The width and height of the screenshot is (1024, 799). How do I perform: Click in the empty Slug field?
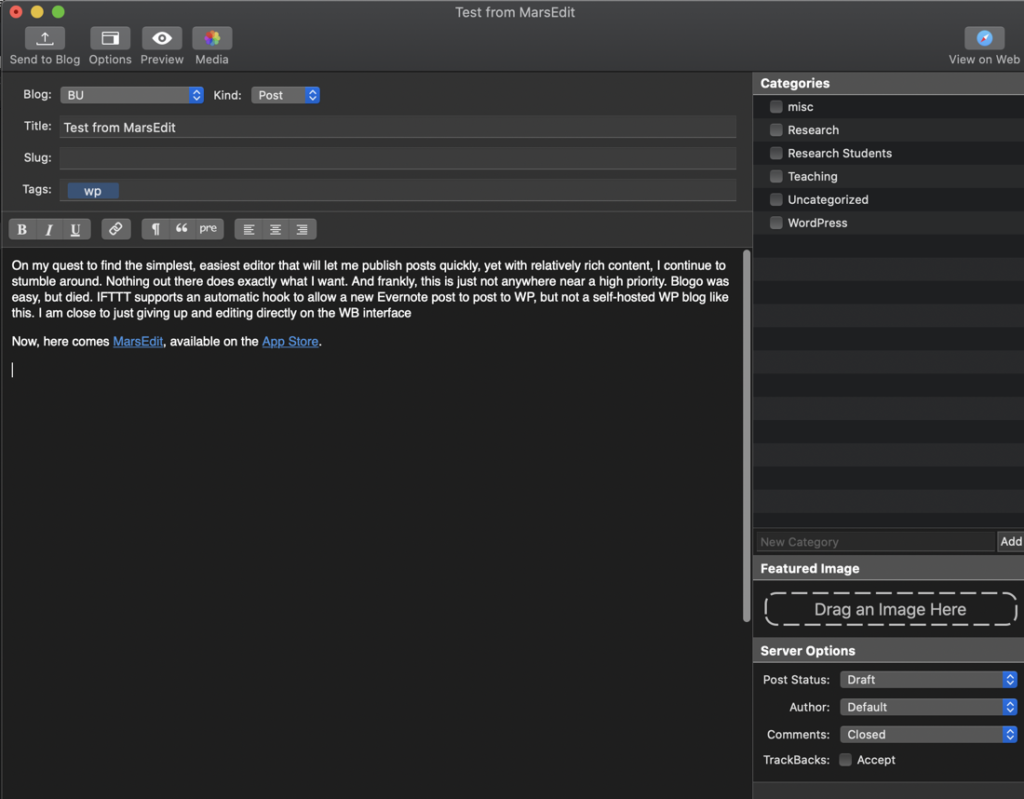(x=398, y=158)
